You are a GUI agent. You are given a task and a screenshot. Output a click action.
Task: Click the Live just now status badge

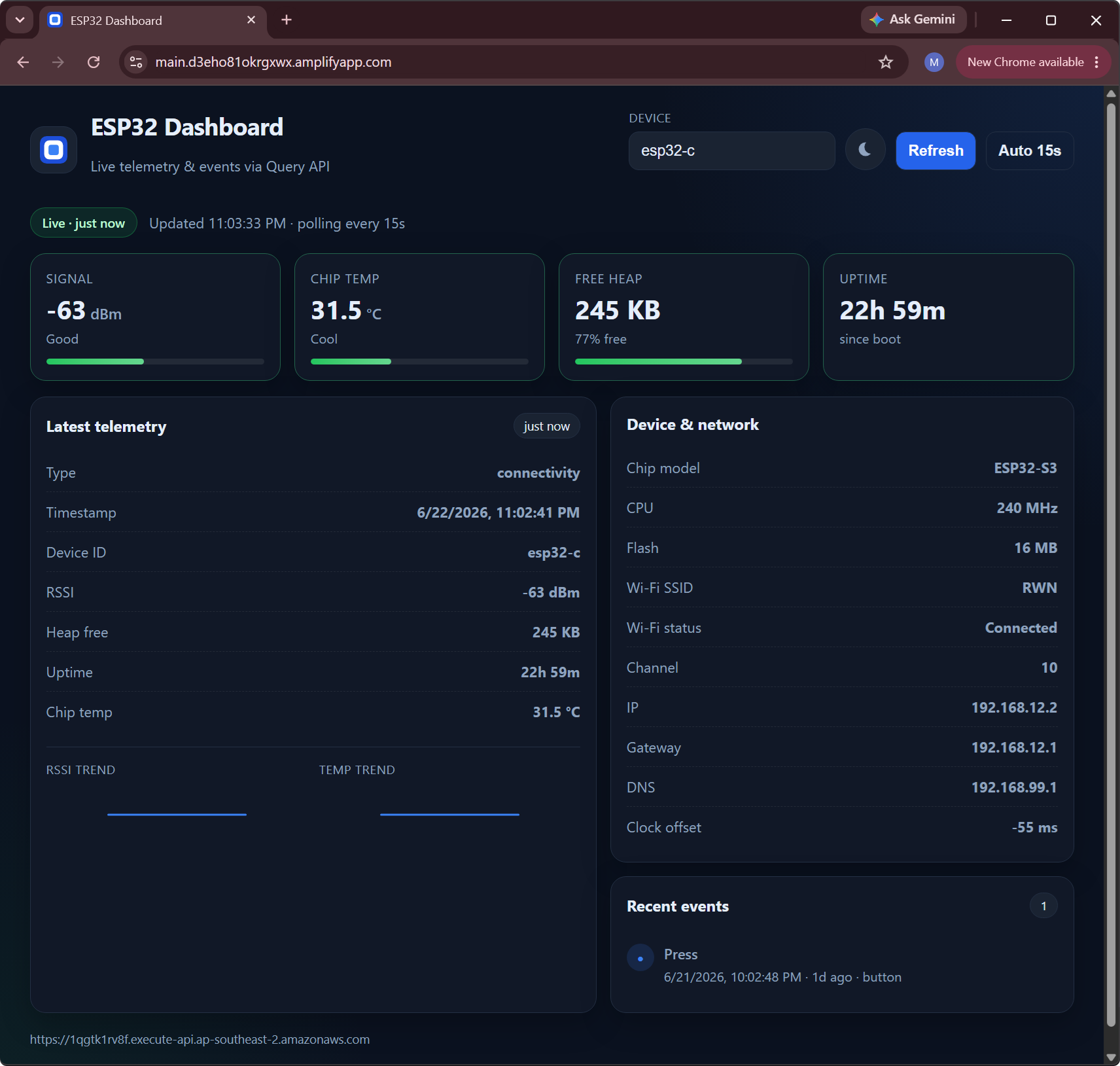coord(83,223)
